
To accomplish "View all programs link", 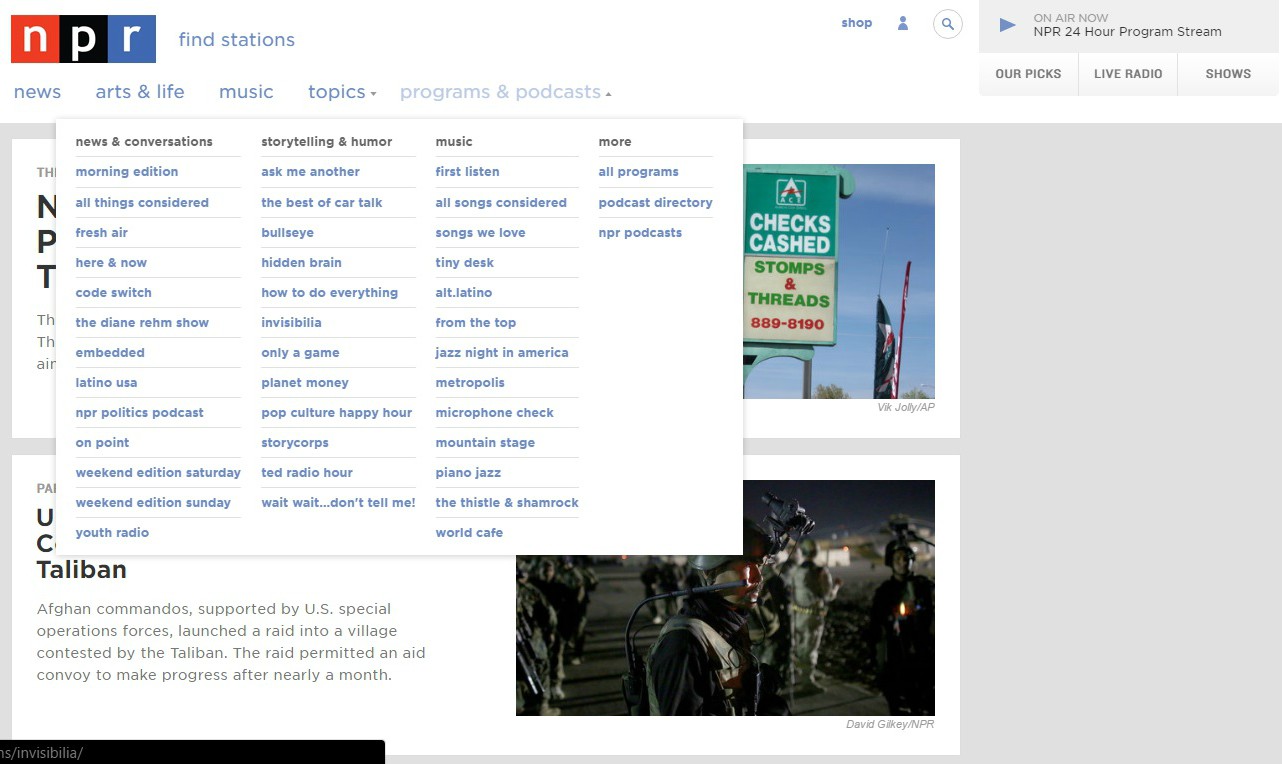I will (639, 172).
